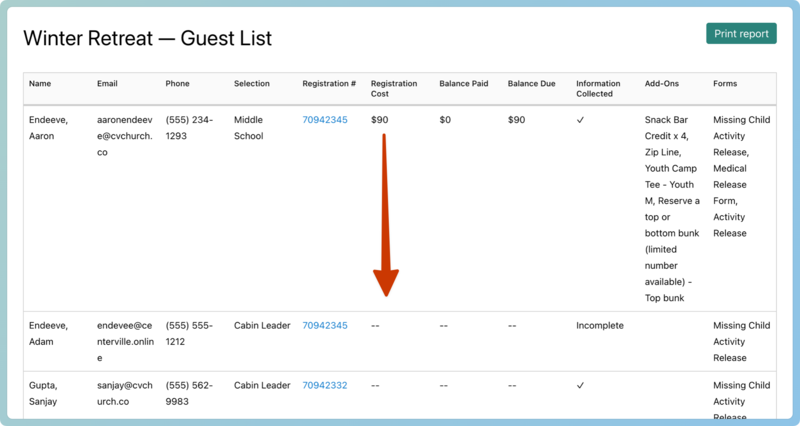Image resolution: width=800 pixels, height=426 pixels.
Task: Click phone number (555) 555-1212
Action: [189, 334]
